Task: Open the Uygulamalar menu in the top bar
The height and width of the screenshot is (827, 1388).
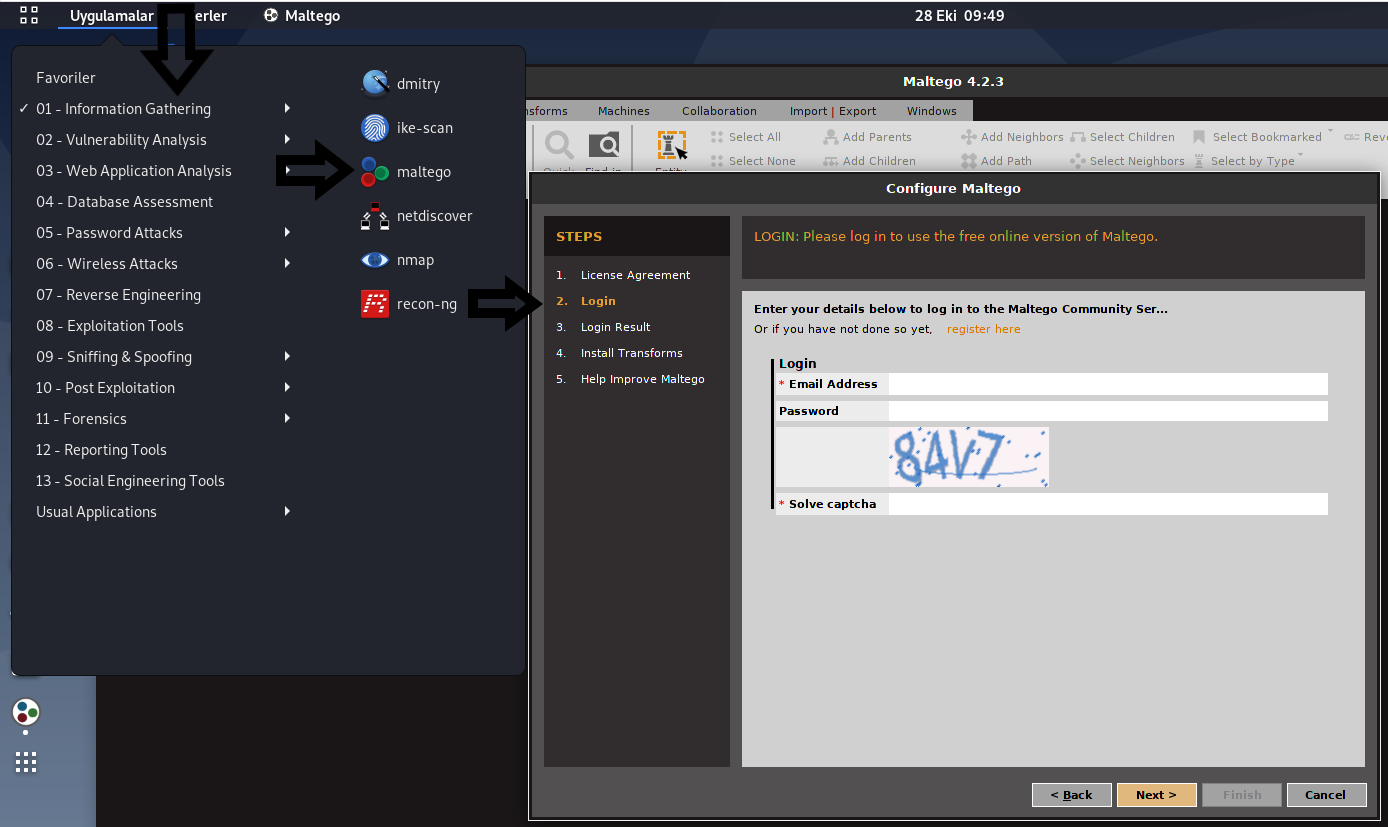Action: click(x=110, y=16)
